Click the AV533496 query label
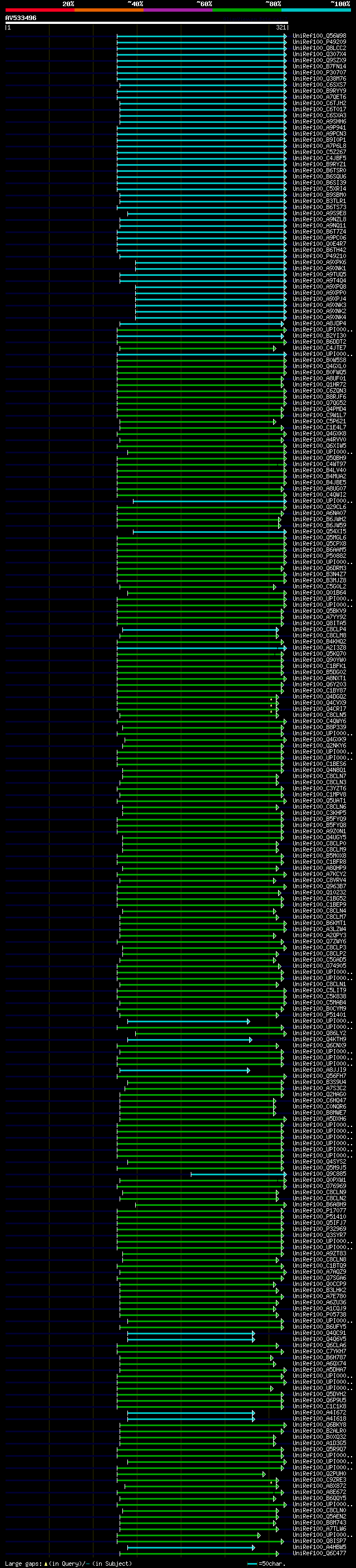 pyautogui.click(x=21, y=18)
